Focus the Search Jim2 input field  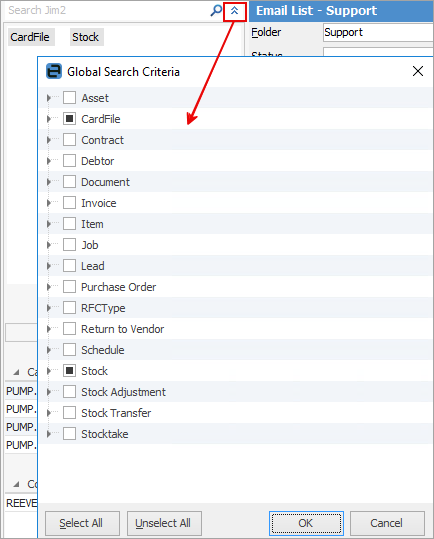(107, 11)
